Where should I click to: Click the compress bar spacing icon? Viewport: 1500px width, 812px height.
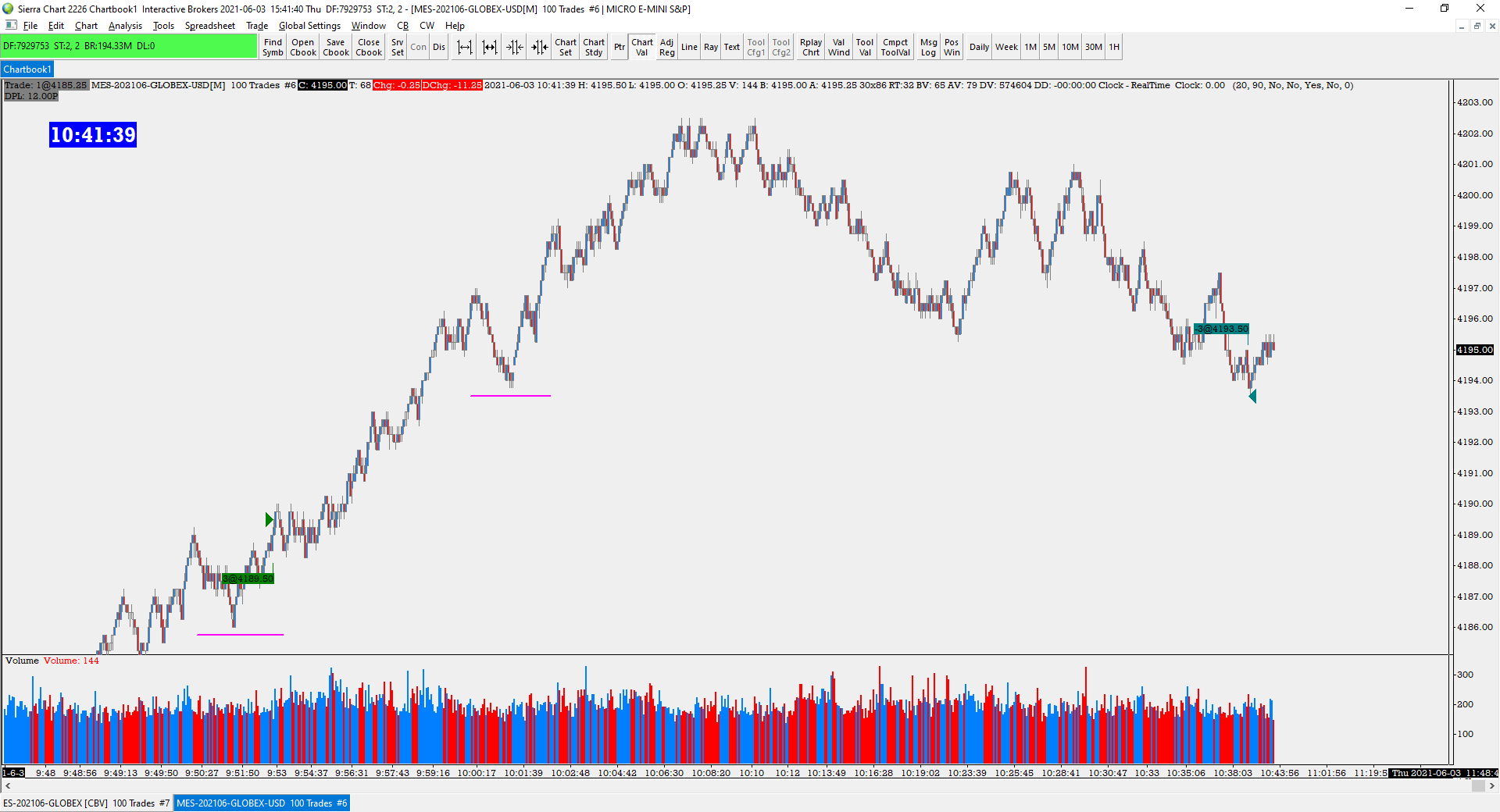point(490,47)
